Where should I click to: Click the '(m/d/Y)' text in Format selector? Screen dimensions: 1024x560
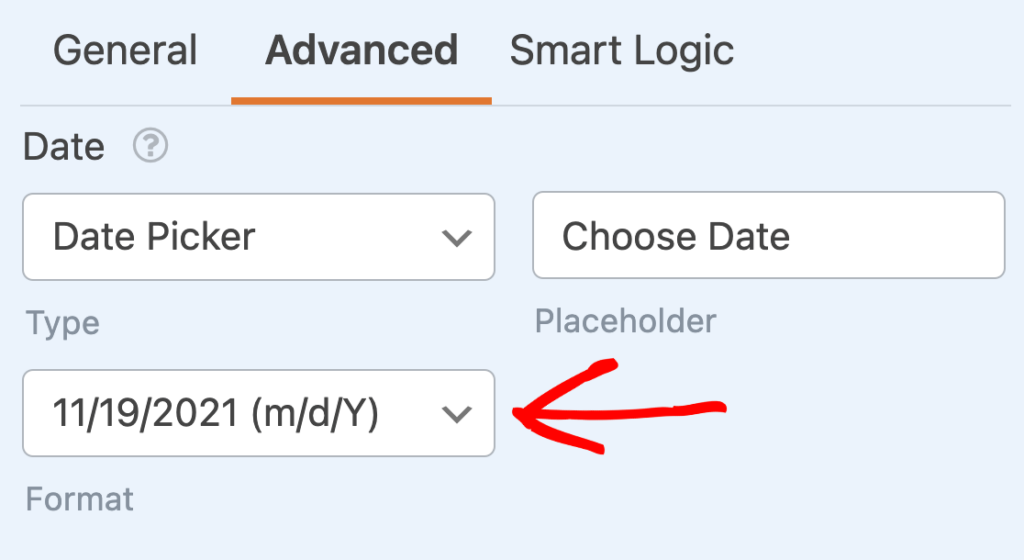315,414
